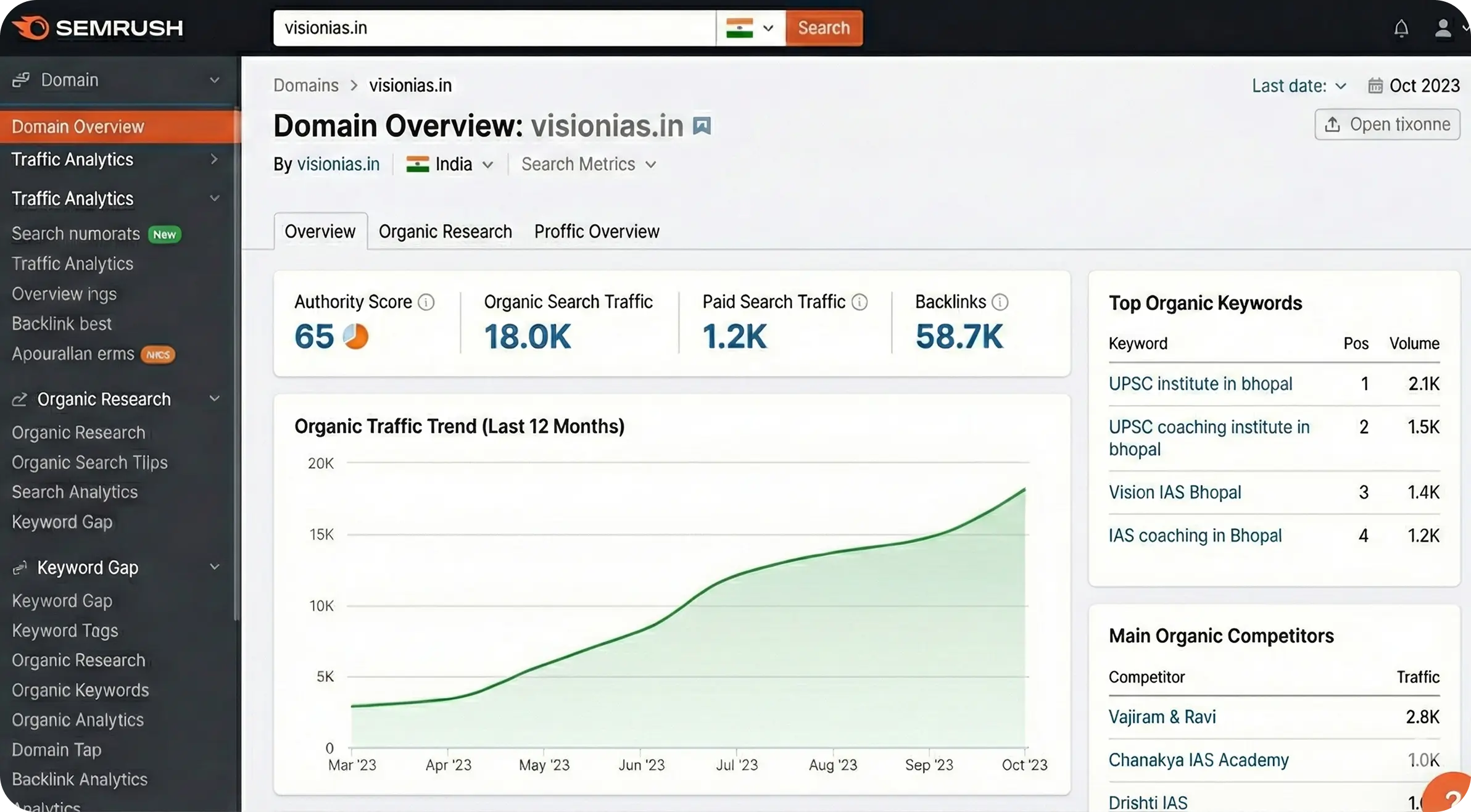
Task: Collapse the Organic Research sidebar section
Action: click(x=214, y=399)
